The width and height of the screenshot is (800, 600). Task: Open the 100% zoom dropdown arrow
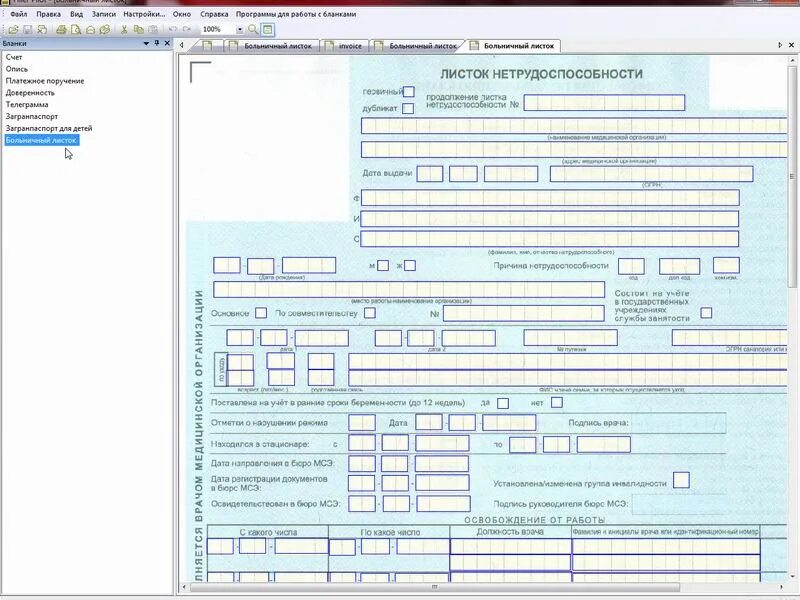tap(239, 30)
